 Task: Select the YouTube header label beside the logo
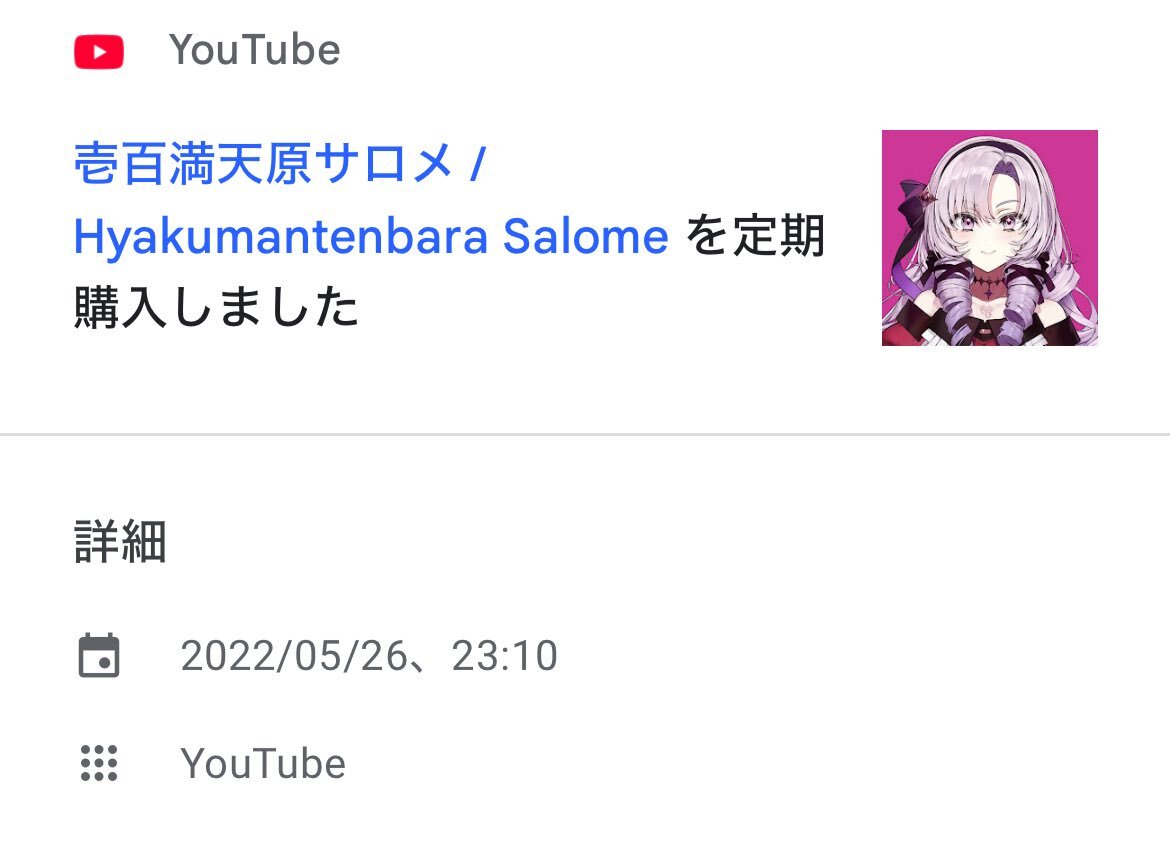(254, 50)
